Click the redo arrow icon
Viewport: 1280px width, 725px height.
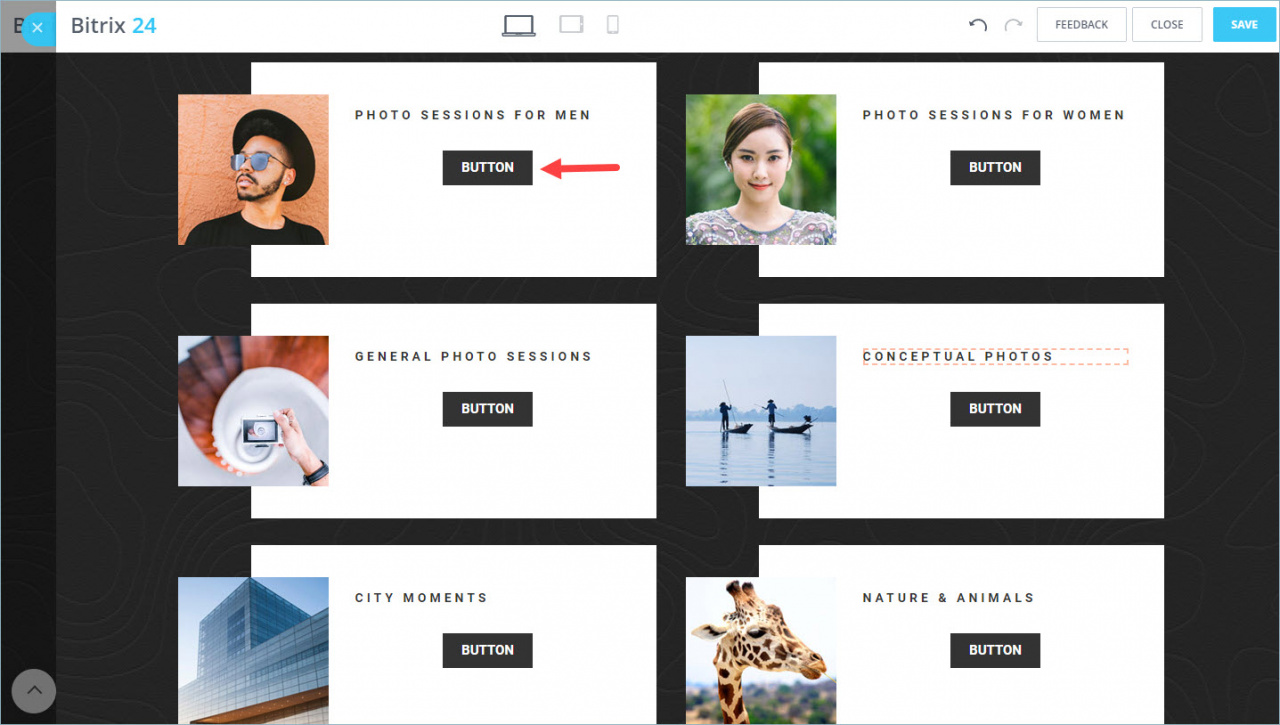pyautogui.click(x=1013, y=25)
